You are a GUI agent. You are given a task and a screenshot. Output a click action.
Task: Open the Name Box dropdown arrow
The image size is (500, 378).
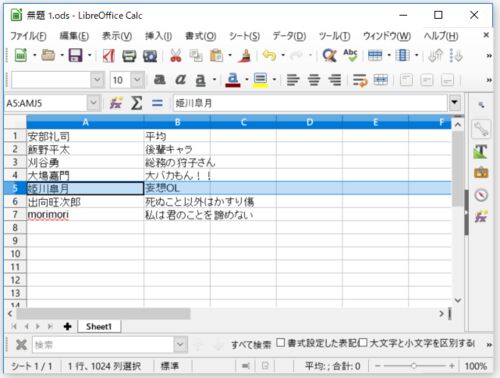[x=94, y=103]
